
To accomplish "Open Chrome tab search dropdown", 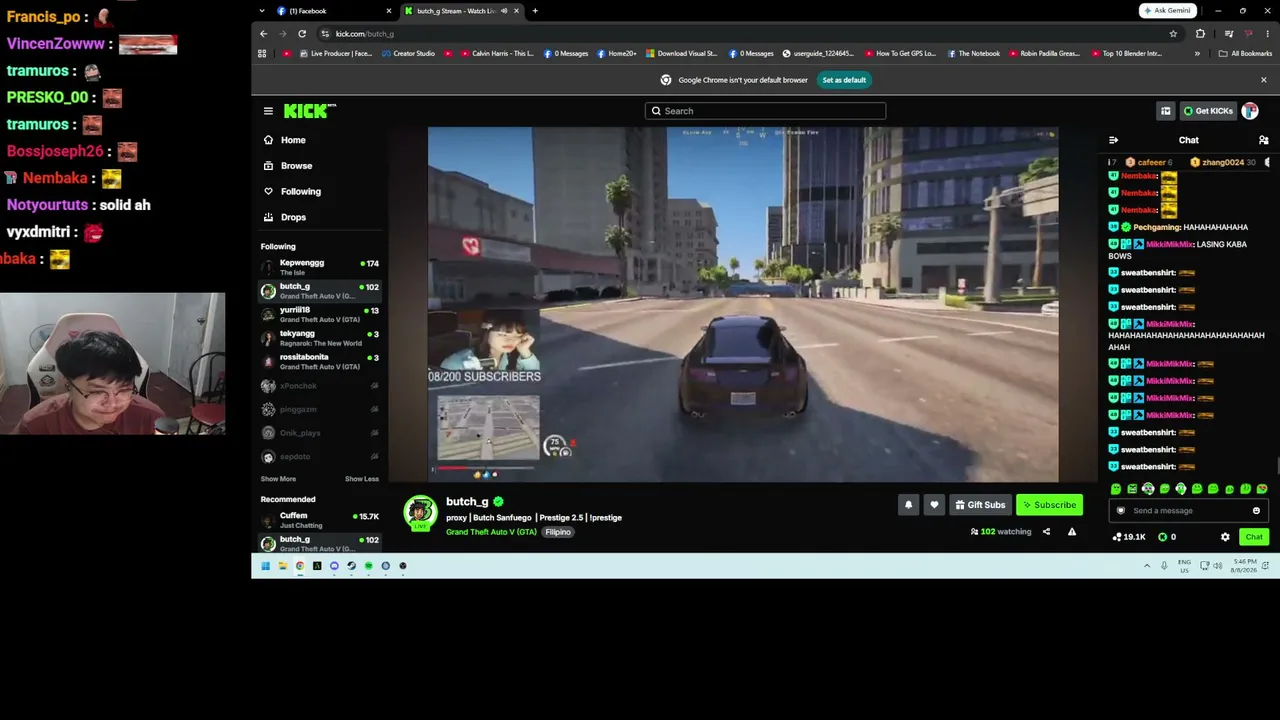I will [262, 11].
